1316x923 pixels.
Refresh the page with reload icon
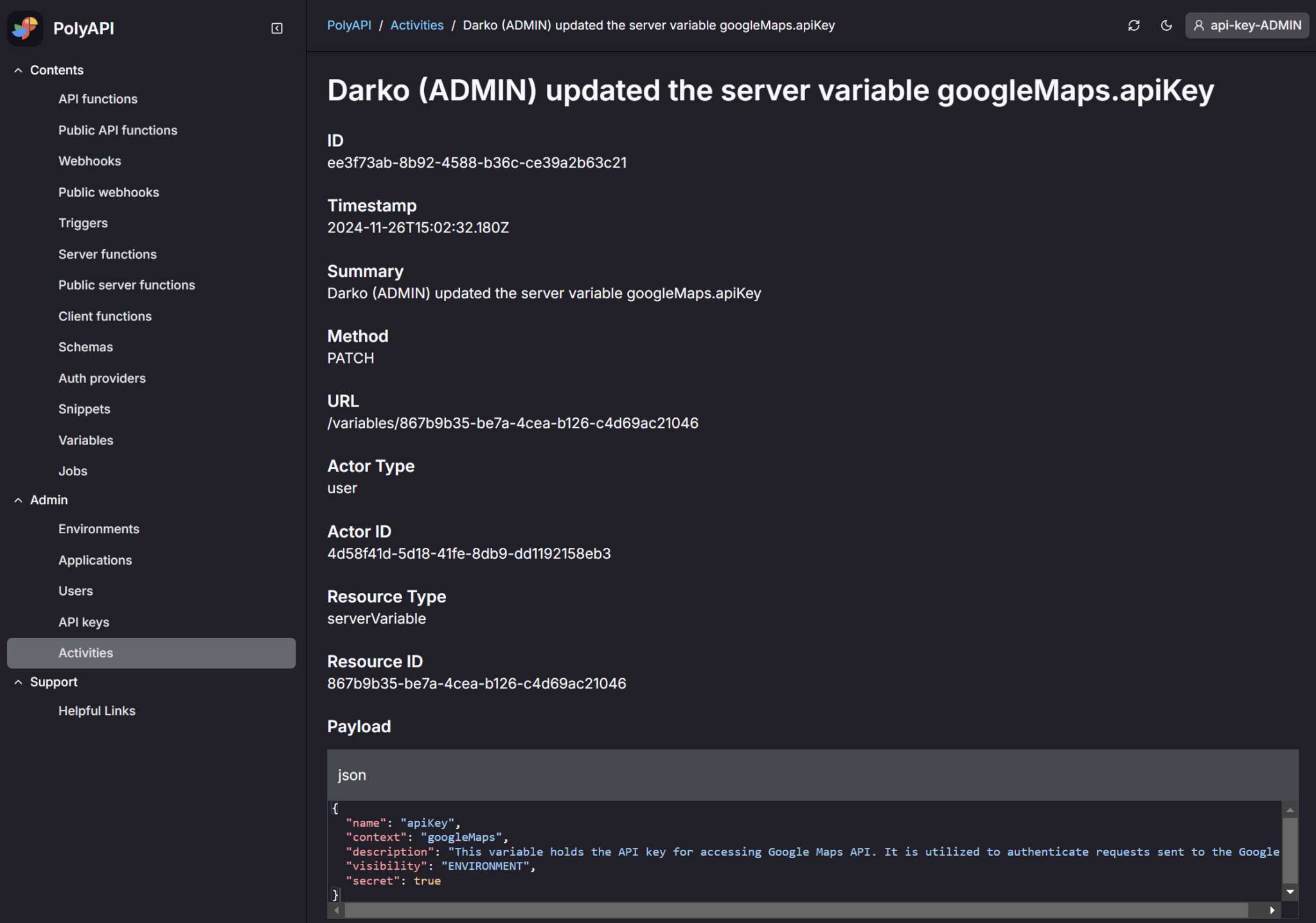pyautogui.click(x=1134, y=26)
